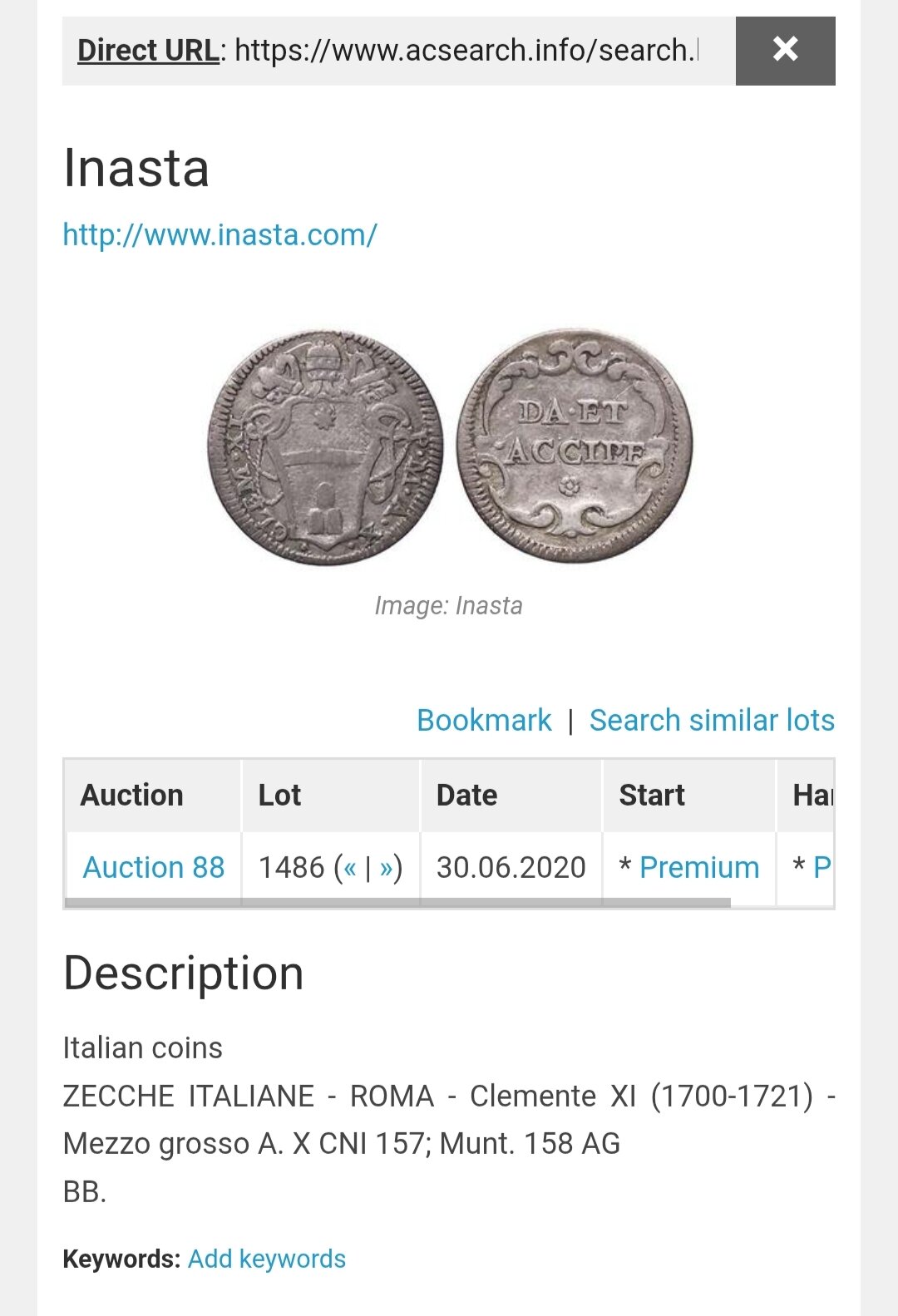Open the Auction 88 link
The height and width of the screenshot is (1316, 898).
pos(154,867)
